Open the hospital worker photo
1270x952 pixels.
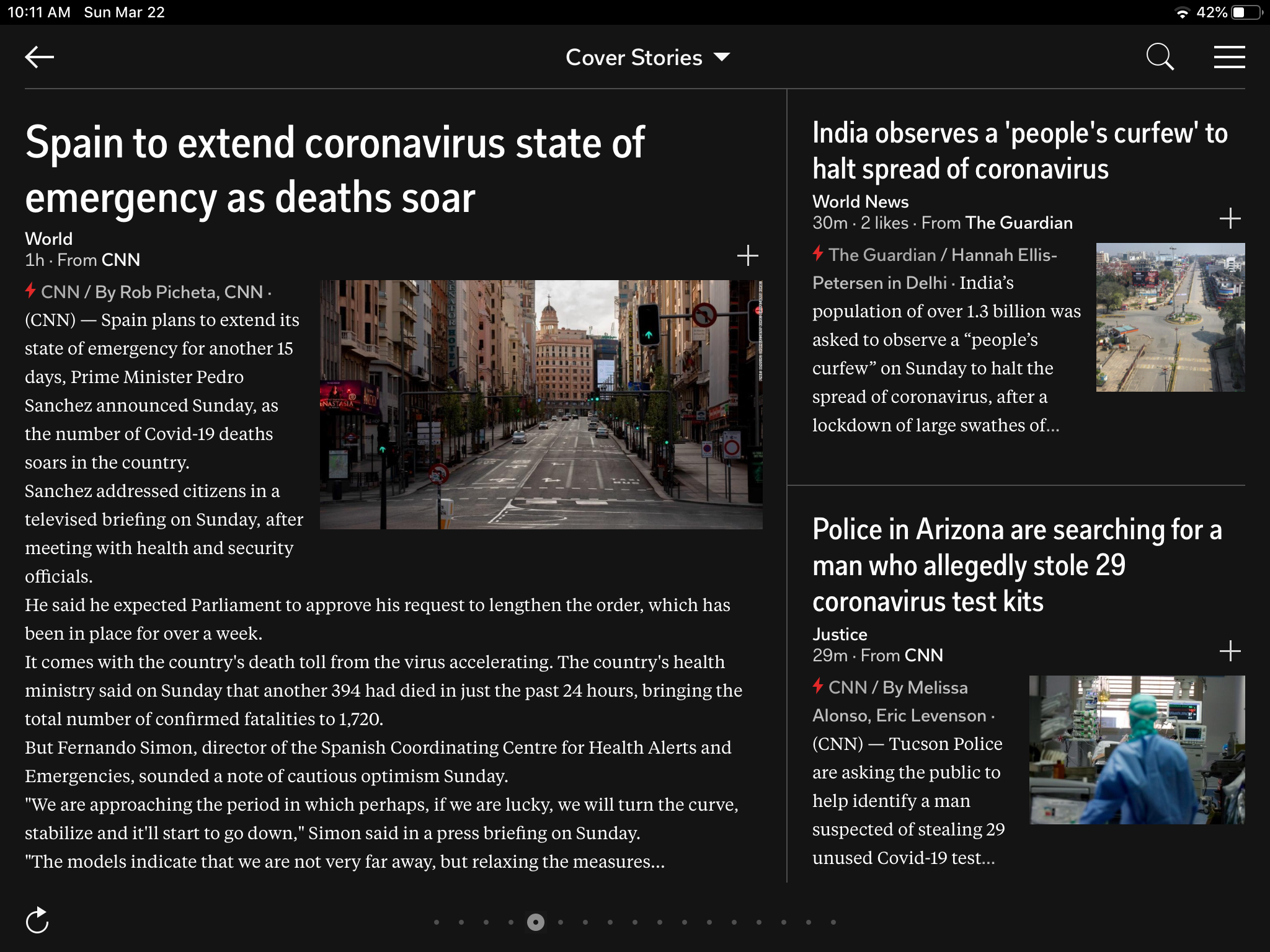coord(1137,750)
